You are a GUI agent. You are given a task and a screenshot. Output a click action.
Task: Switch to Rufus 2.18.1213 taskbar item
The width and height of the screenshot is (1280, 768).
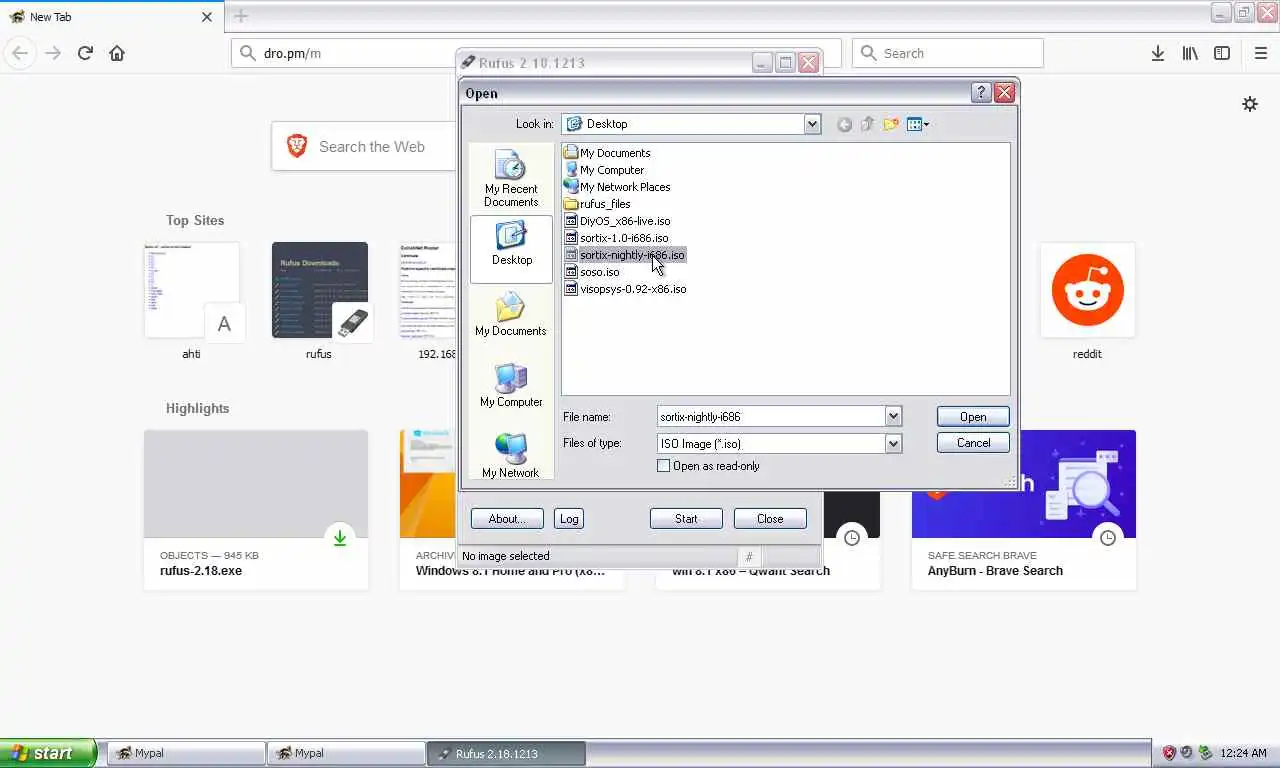(x=506, y=753)
